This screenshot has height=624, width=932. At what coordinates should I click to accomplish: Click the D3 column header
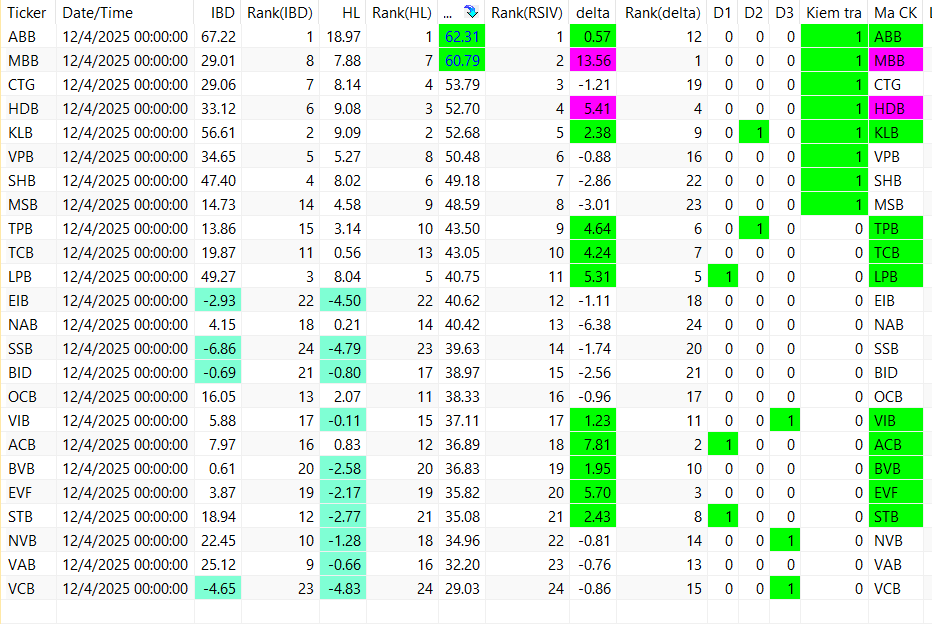[x=784, y=12]
